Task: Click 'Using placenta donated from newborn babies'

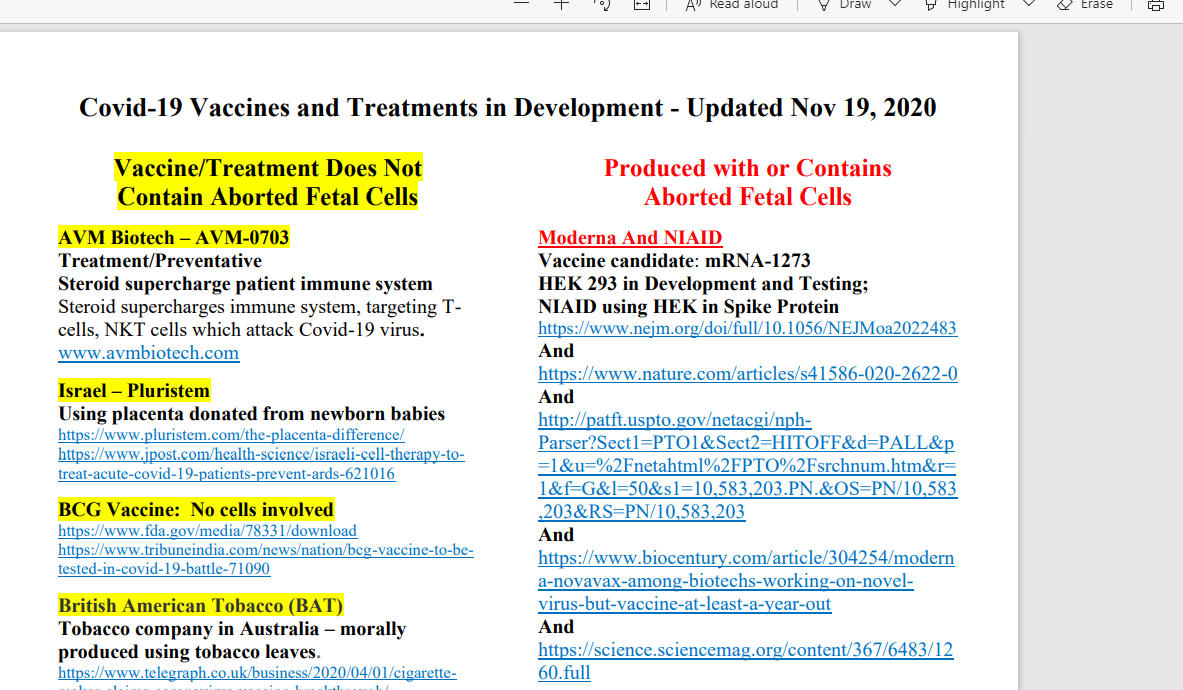Action: [251, 414]
